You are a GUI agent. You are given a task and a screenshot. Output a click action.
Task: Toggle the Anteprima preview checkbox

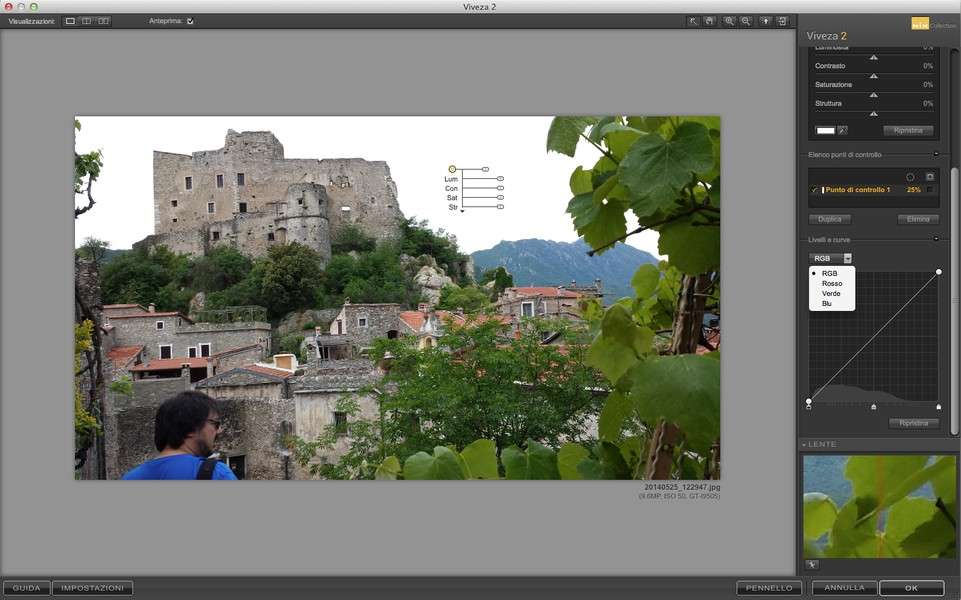(x=190, y=21)
